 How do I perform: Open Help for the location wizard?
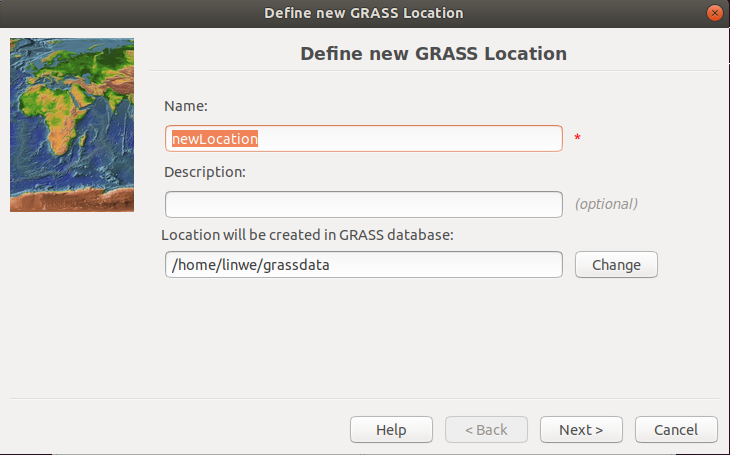click(x=391, y=429)
